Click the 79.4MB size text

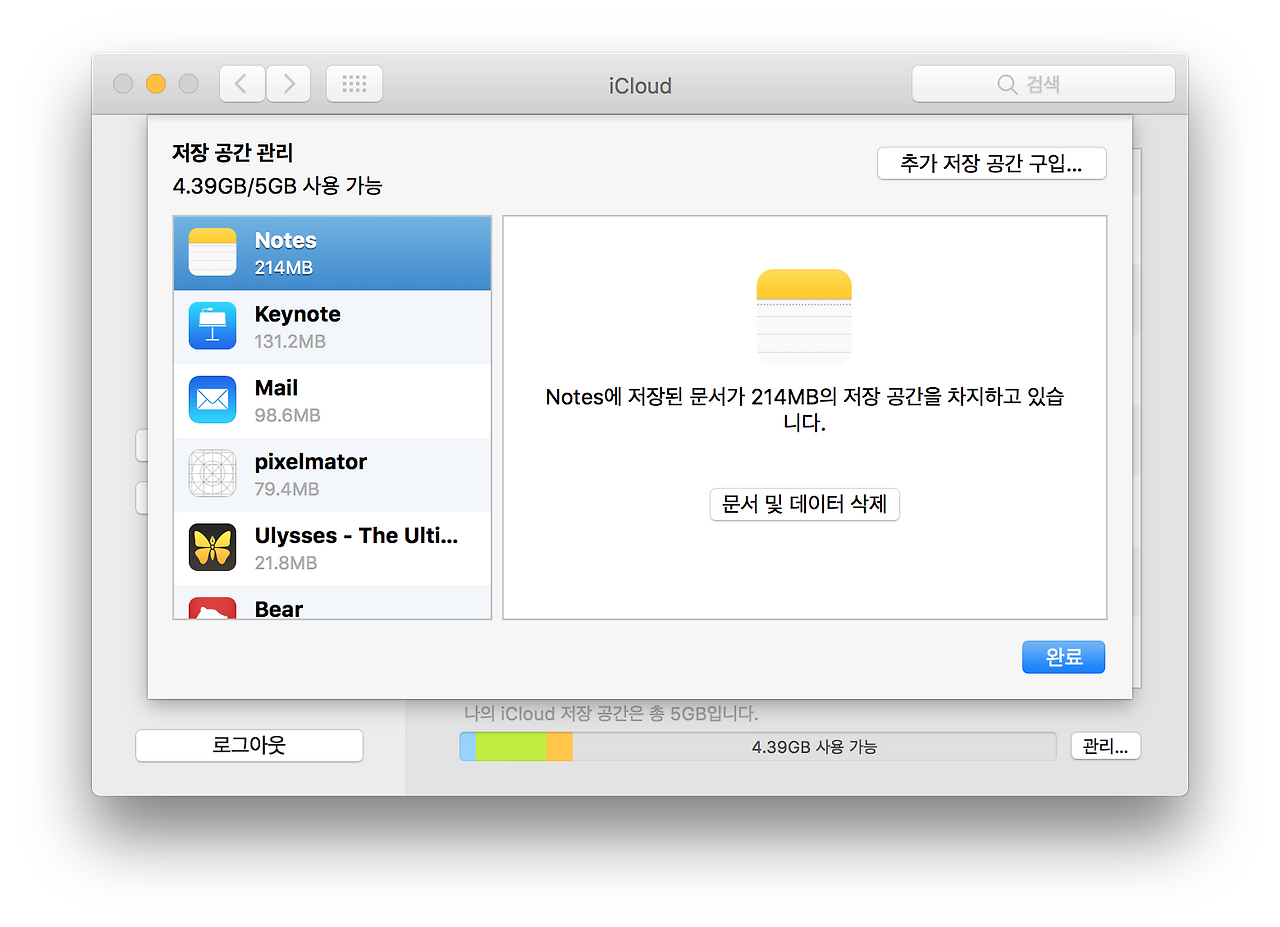click(287, 490)
